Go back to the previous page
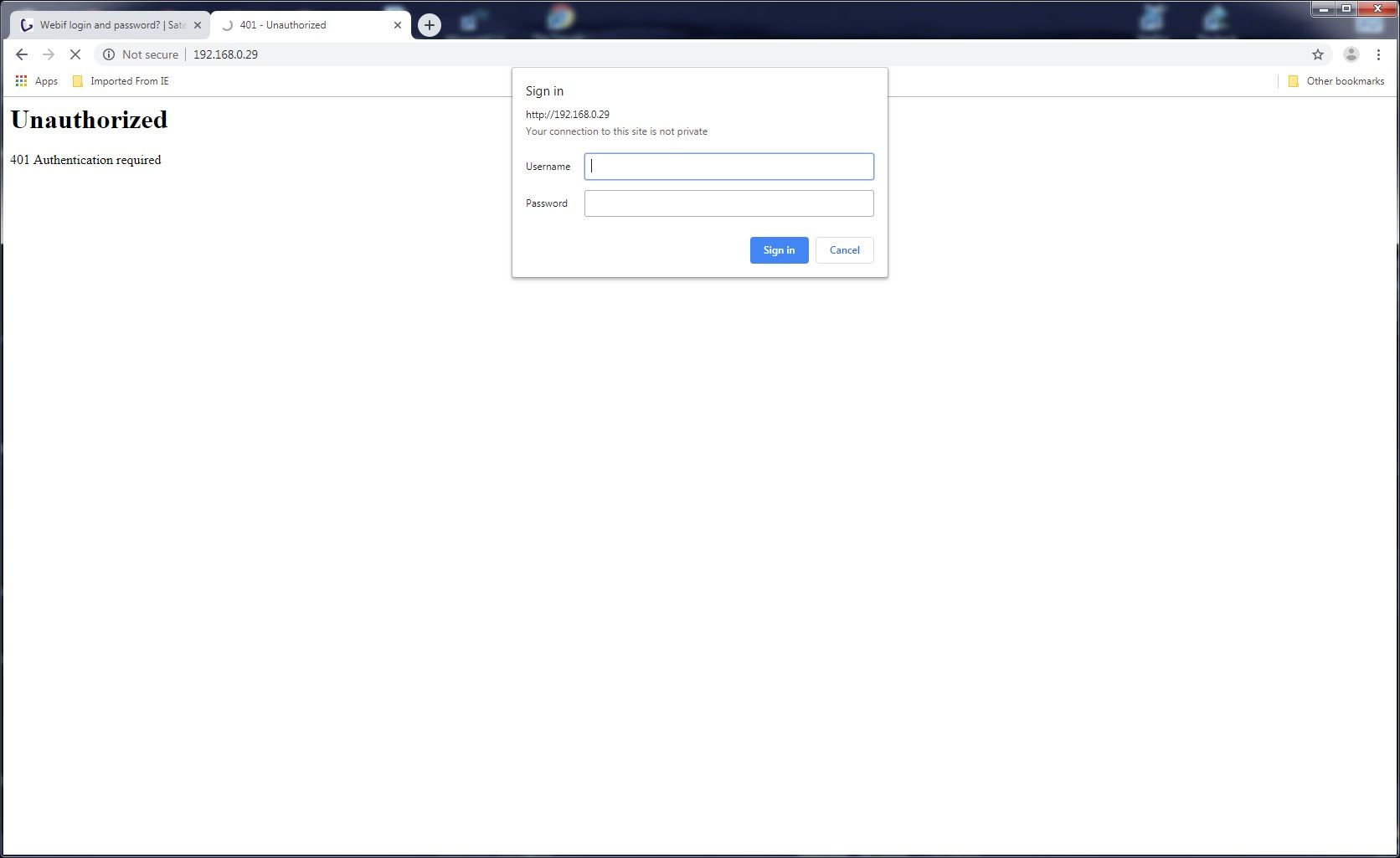Image resolution: width=1400 pixels, height=858 pixels. [22, 54]
